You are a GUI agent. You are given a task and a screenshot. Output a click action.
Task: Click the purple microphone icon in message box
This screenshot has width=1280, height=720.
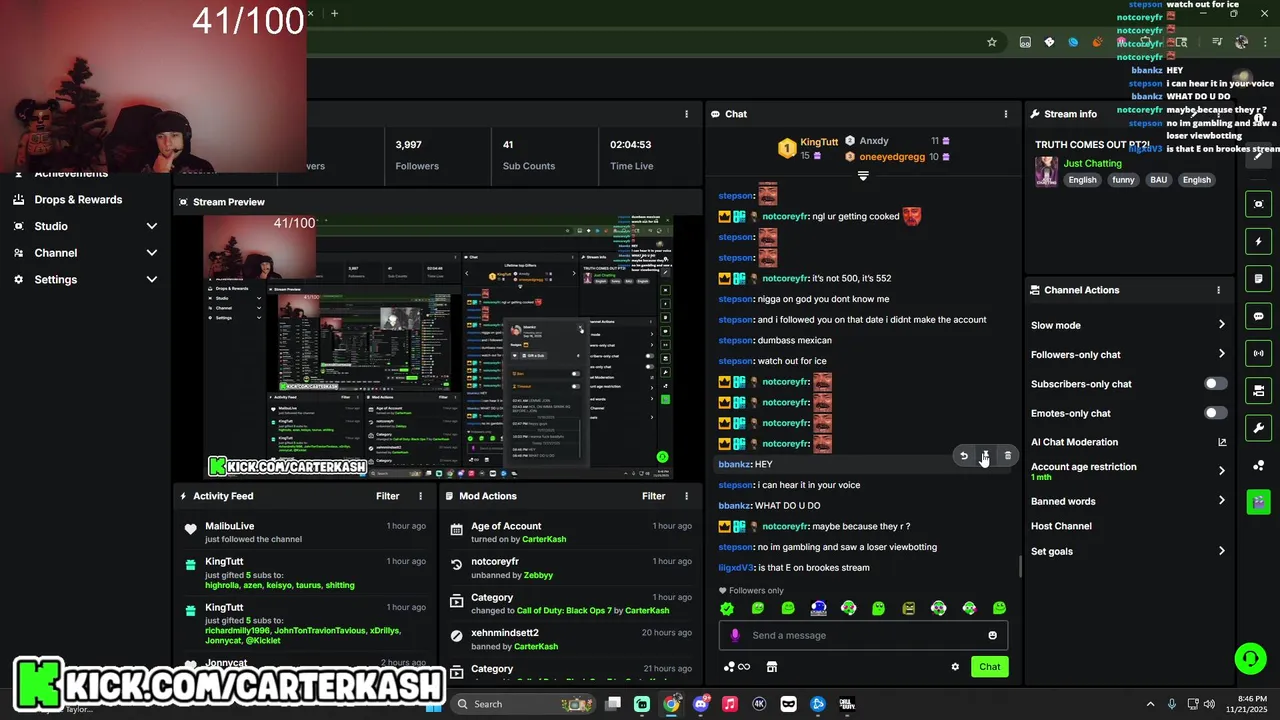click(735, 635)
